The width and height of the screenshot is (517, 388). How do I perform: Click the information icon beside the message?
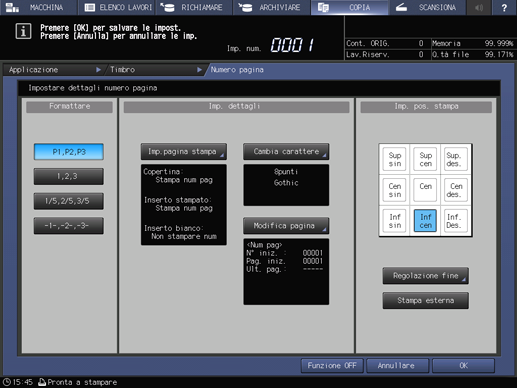coord(23,32)
